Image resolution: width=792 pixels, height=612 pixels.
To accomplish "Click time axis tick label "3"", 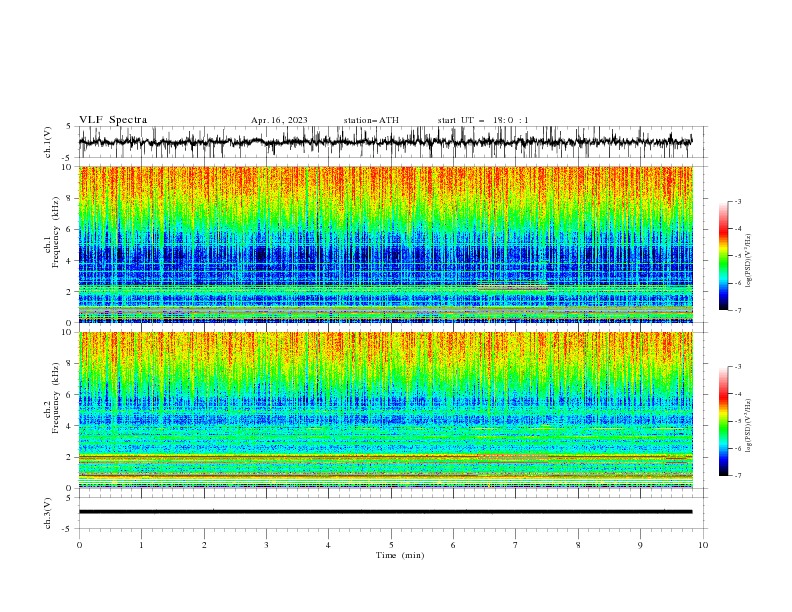I will (x=266, y=545).
